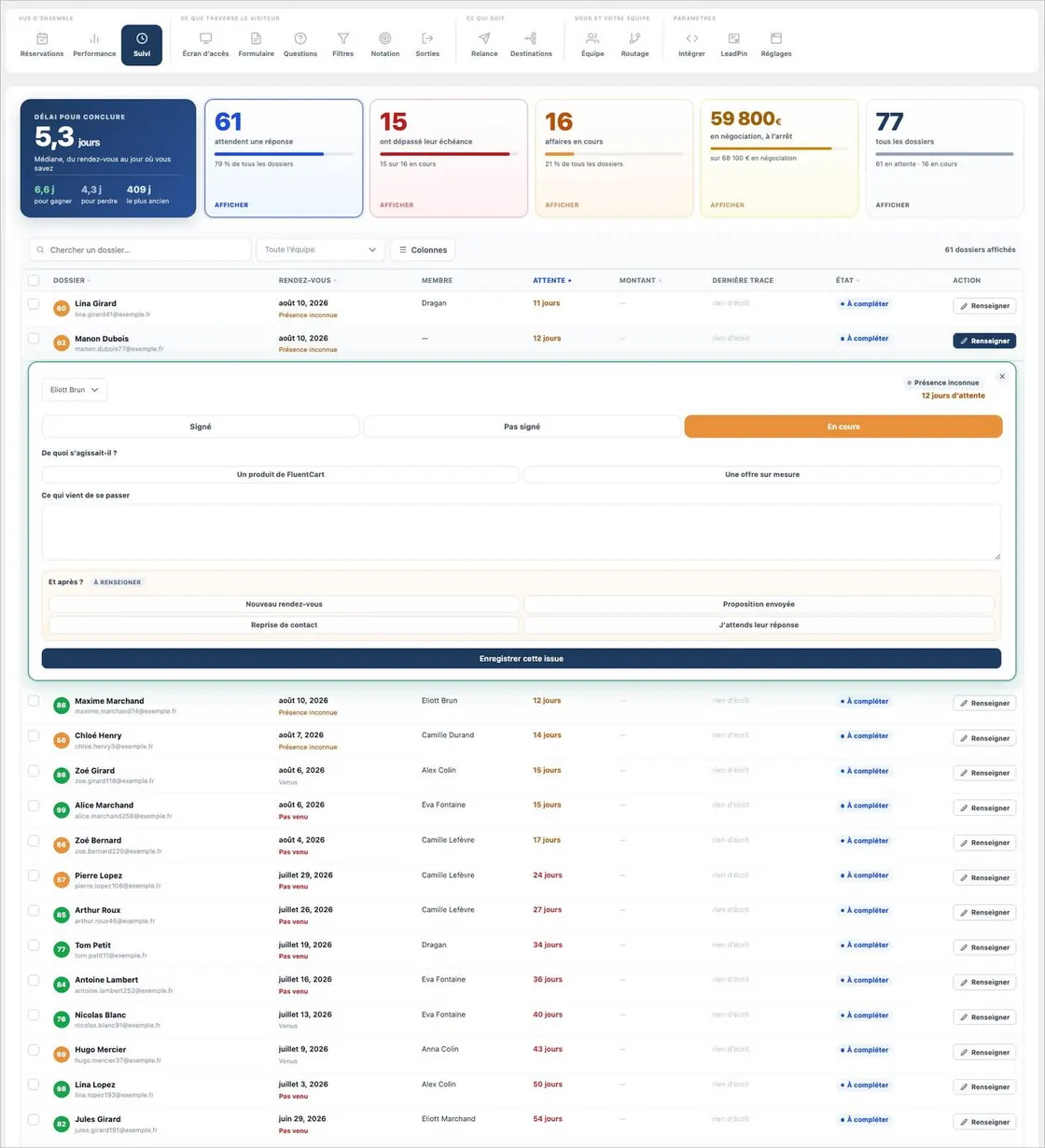Open the Filtres funnel icon
The width and height of the screenshot is (1045, 1148).
[343, 38]
